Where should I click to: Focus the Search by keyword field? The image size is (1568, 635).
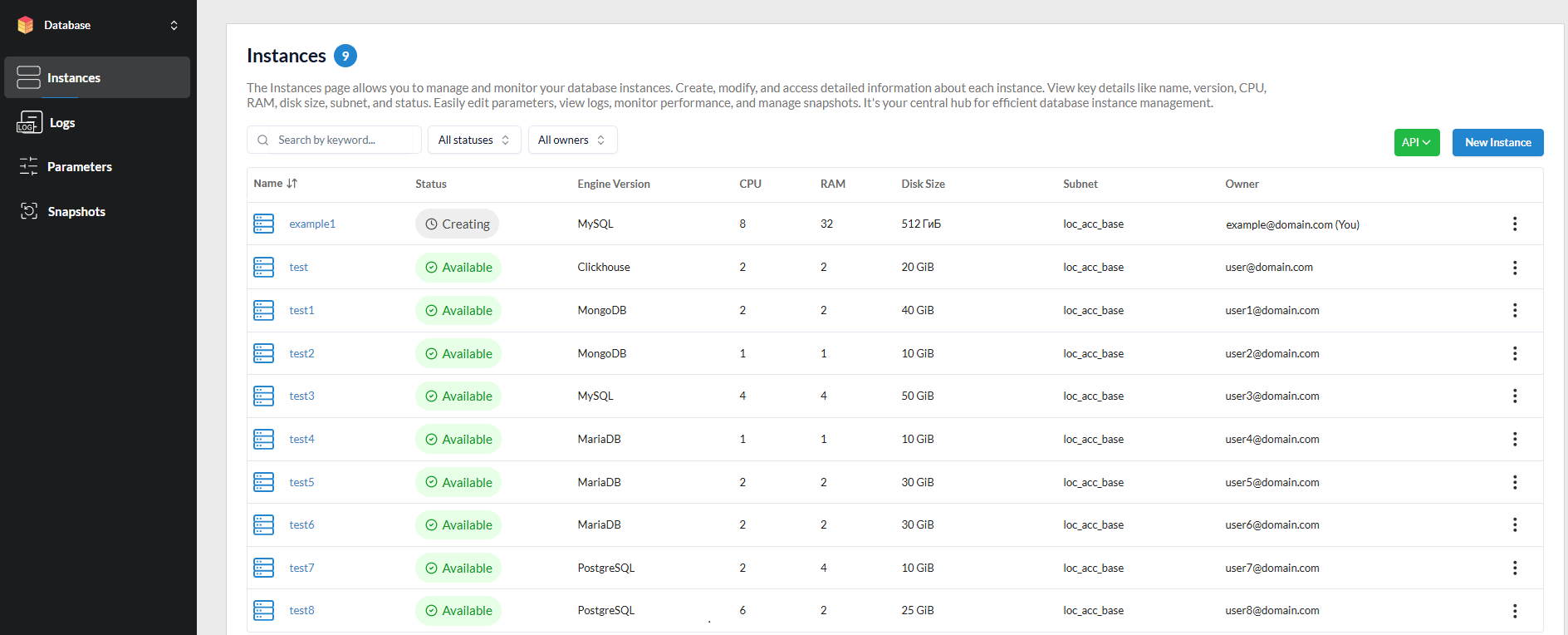[341, 140]
